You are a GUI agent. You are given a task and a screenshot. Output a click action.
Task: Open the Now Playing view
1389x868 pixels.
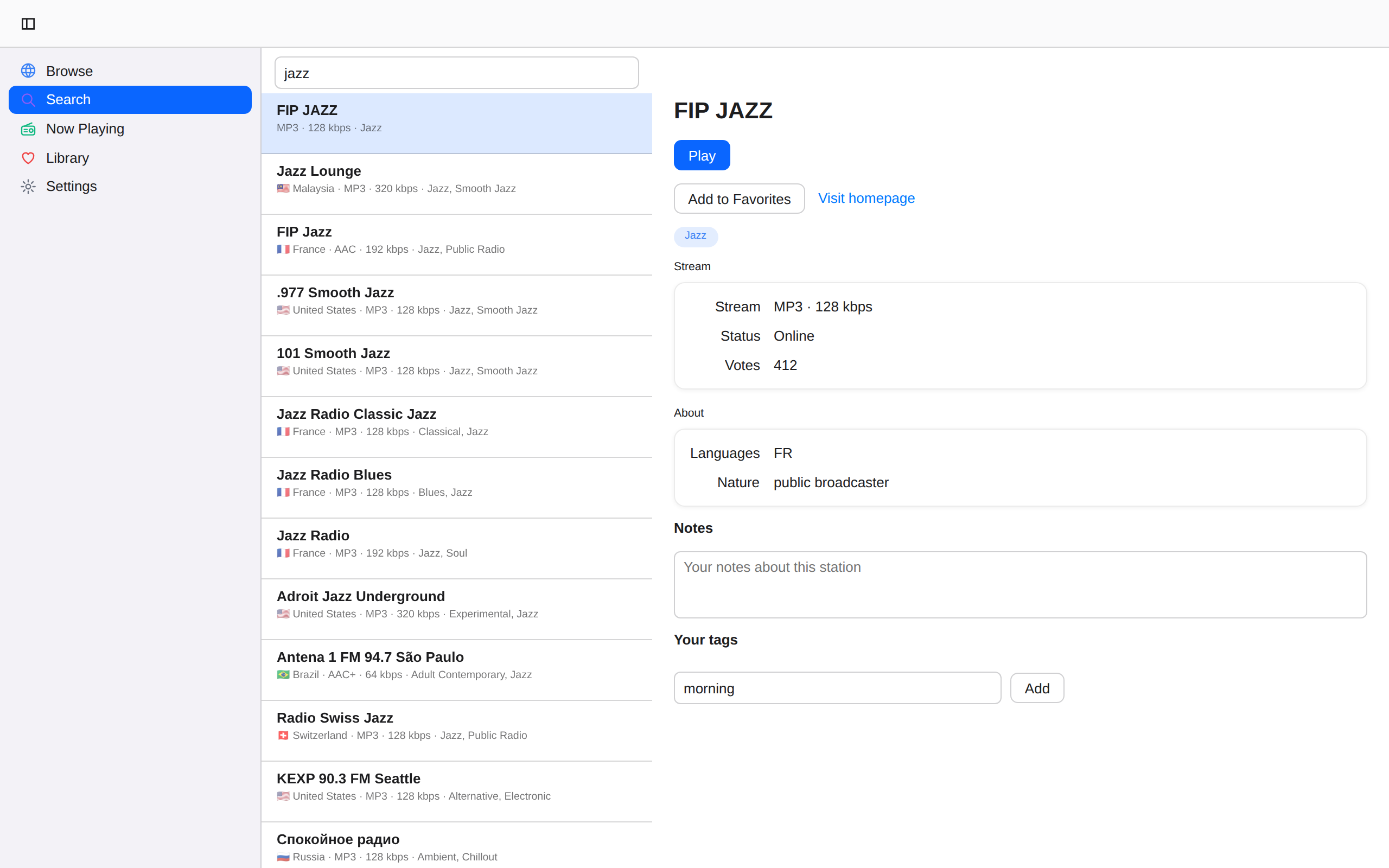tap(130, 129)
